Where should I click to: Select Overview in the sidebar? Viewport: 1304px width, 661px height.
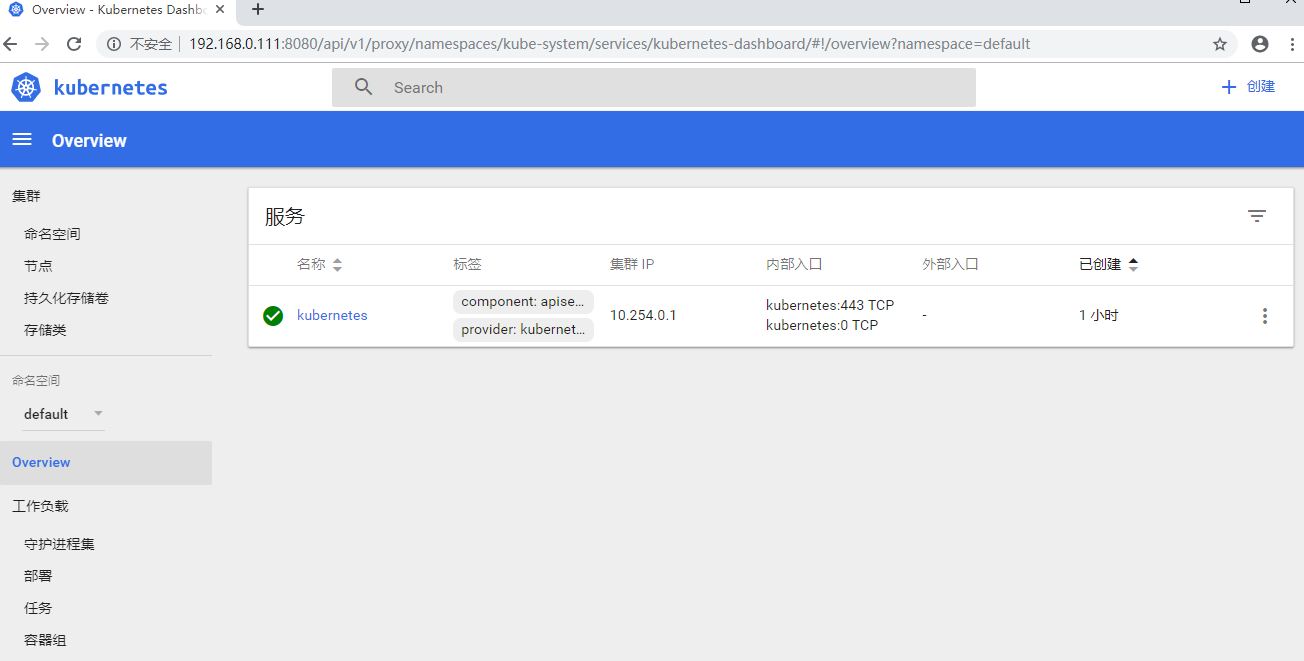(106, 463)
